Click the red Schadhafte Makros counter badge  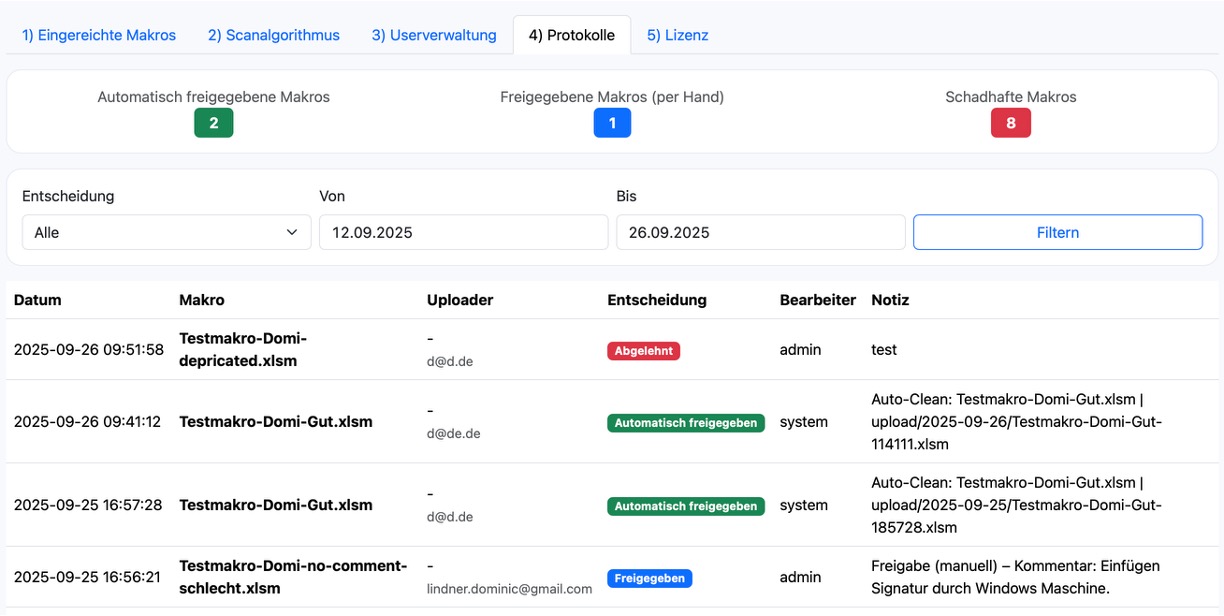(x=1010, y=122)
